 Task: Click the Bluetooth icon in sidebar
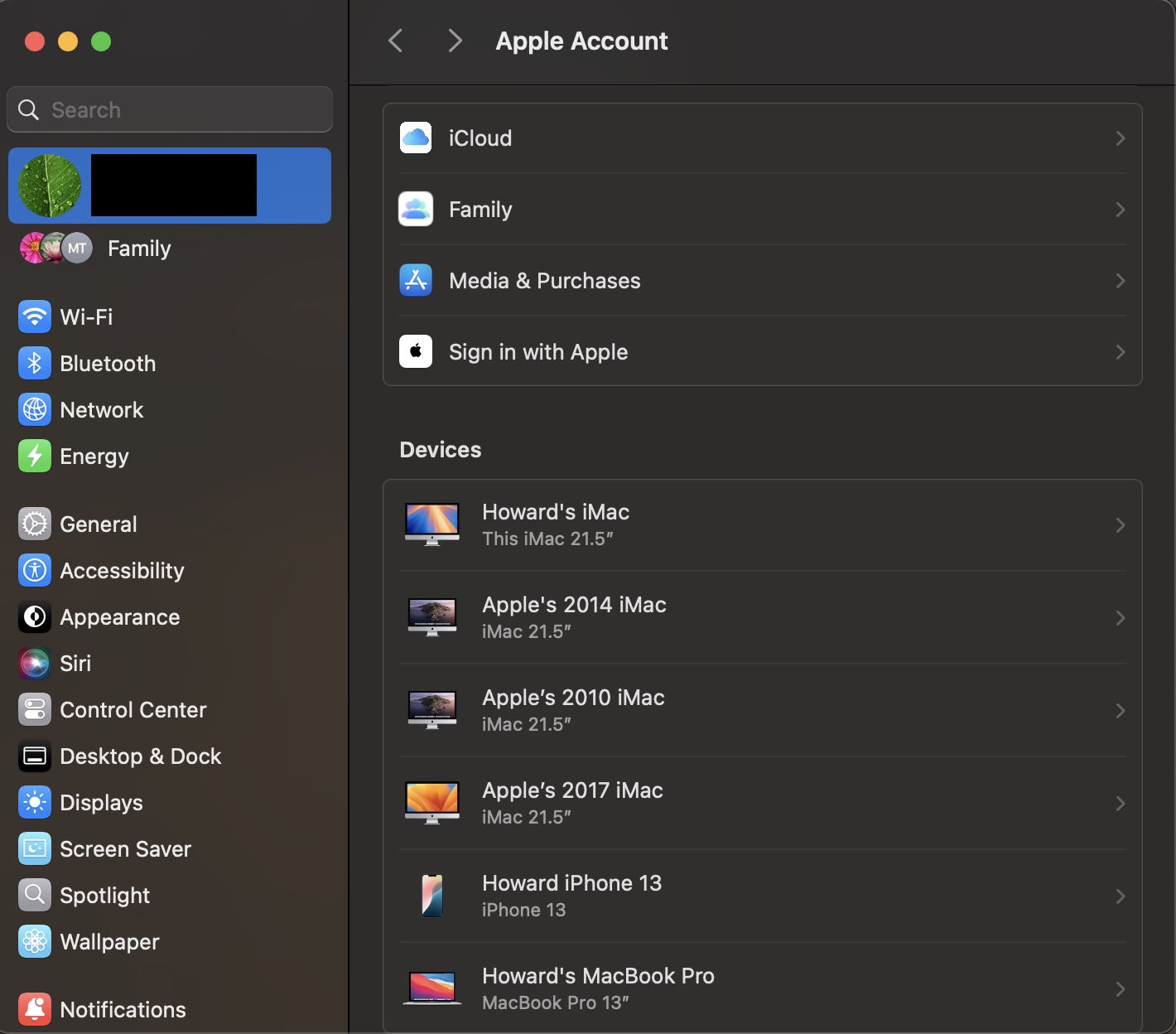(x=35, y=363)
